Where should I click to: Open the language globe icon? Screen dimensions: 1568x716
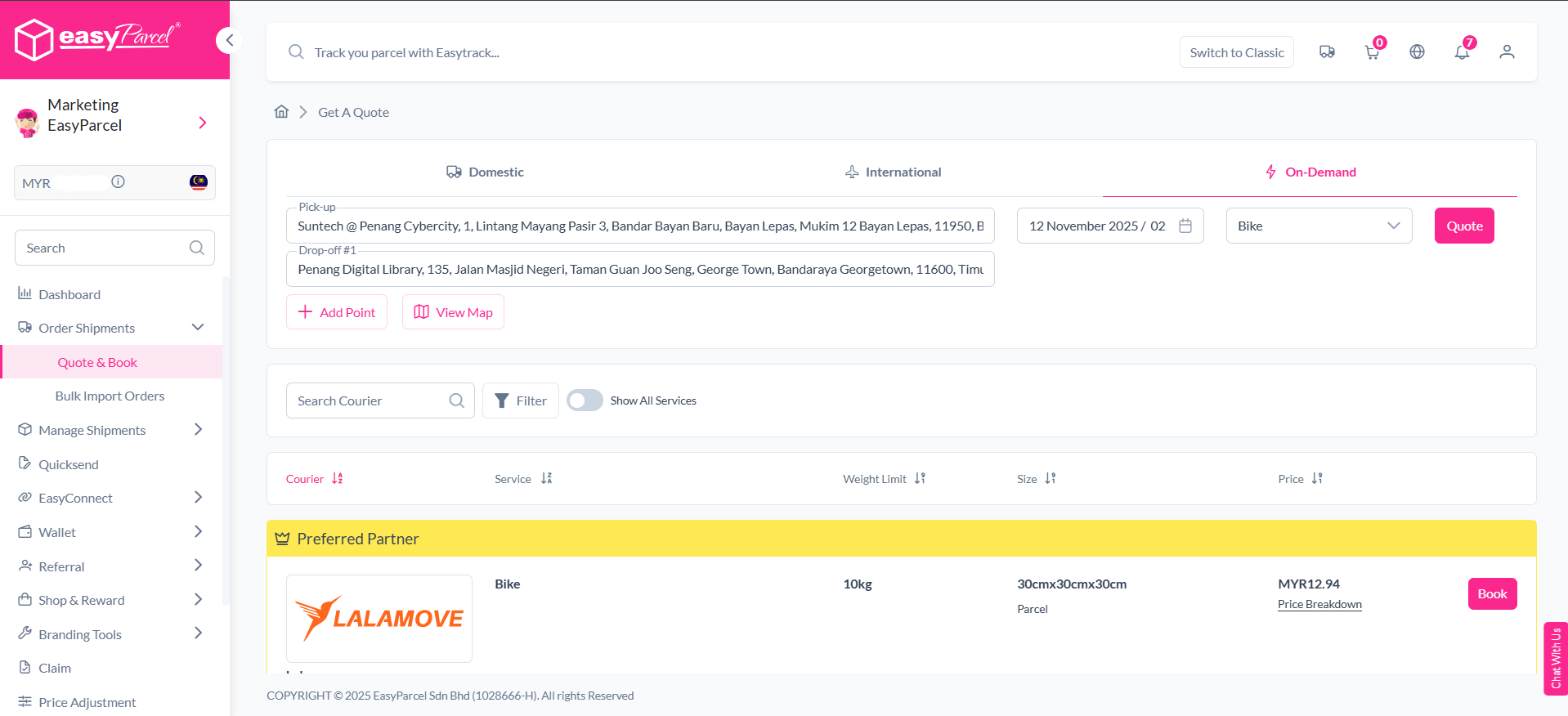(1417, 52)
